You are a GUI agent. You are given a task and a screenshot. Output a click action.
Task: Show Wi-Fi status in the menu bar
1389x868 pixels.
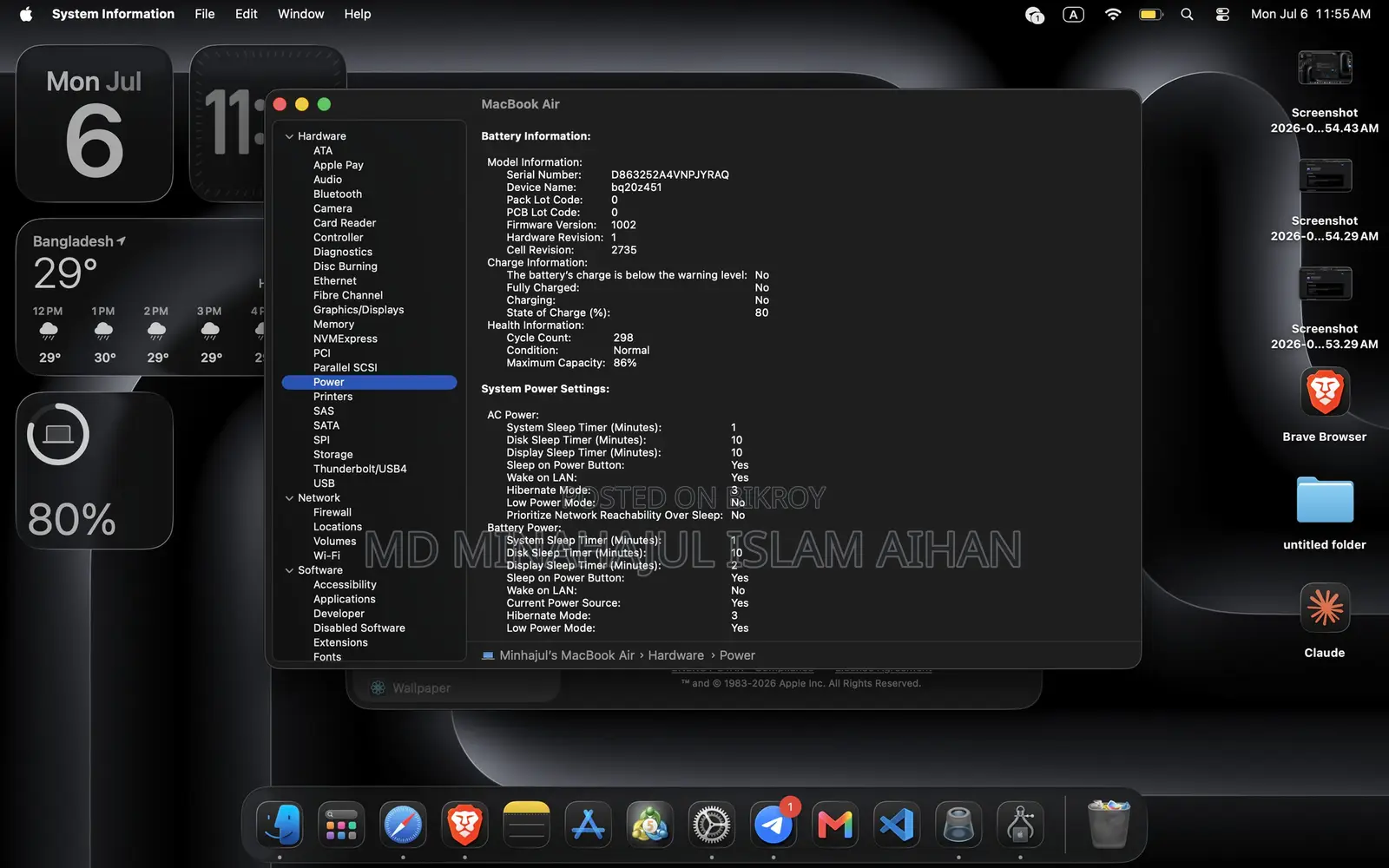pyautogui.click(x=1112, y=14)
